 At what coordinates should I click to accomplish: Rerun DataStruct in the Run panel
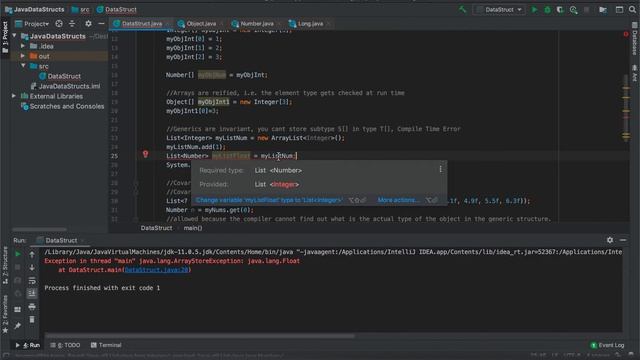[x=18, y=254]
